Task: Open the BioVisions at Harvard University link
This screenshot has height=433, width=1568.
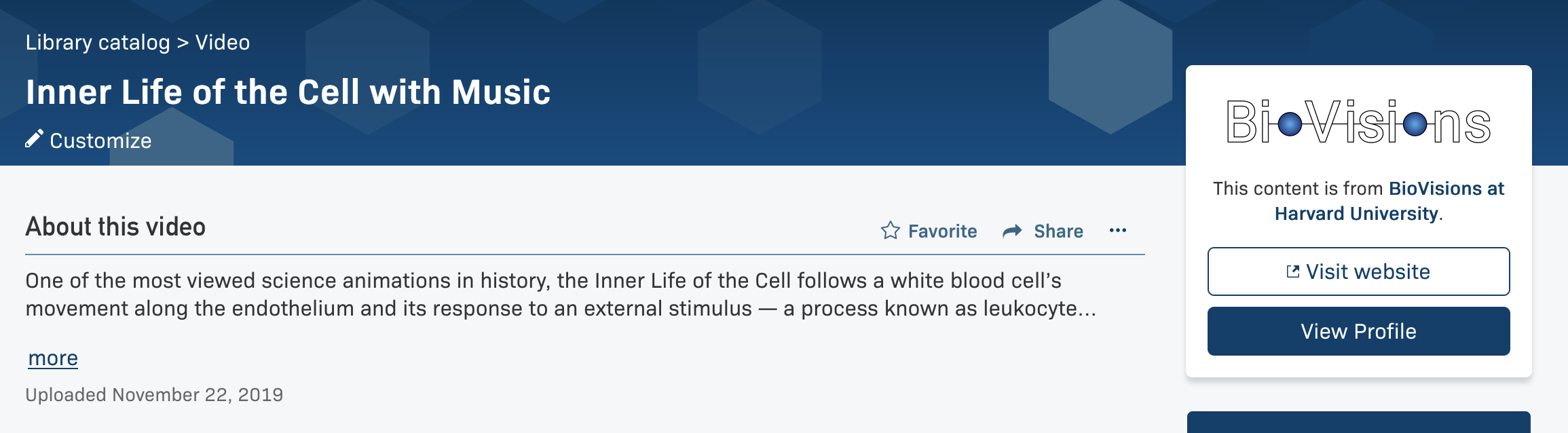Action: click(1388, 201)
